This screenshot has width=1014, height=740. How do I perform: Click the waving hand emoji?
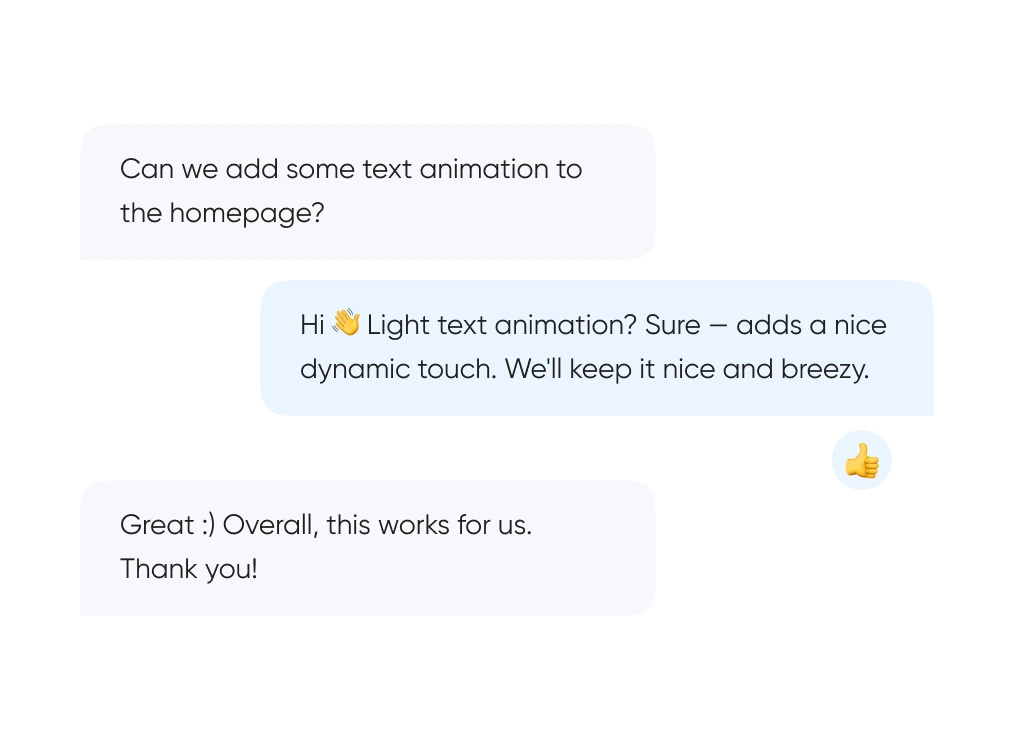(346, 323)
